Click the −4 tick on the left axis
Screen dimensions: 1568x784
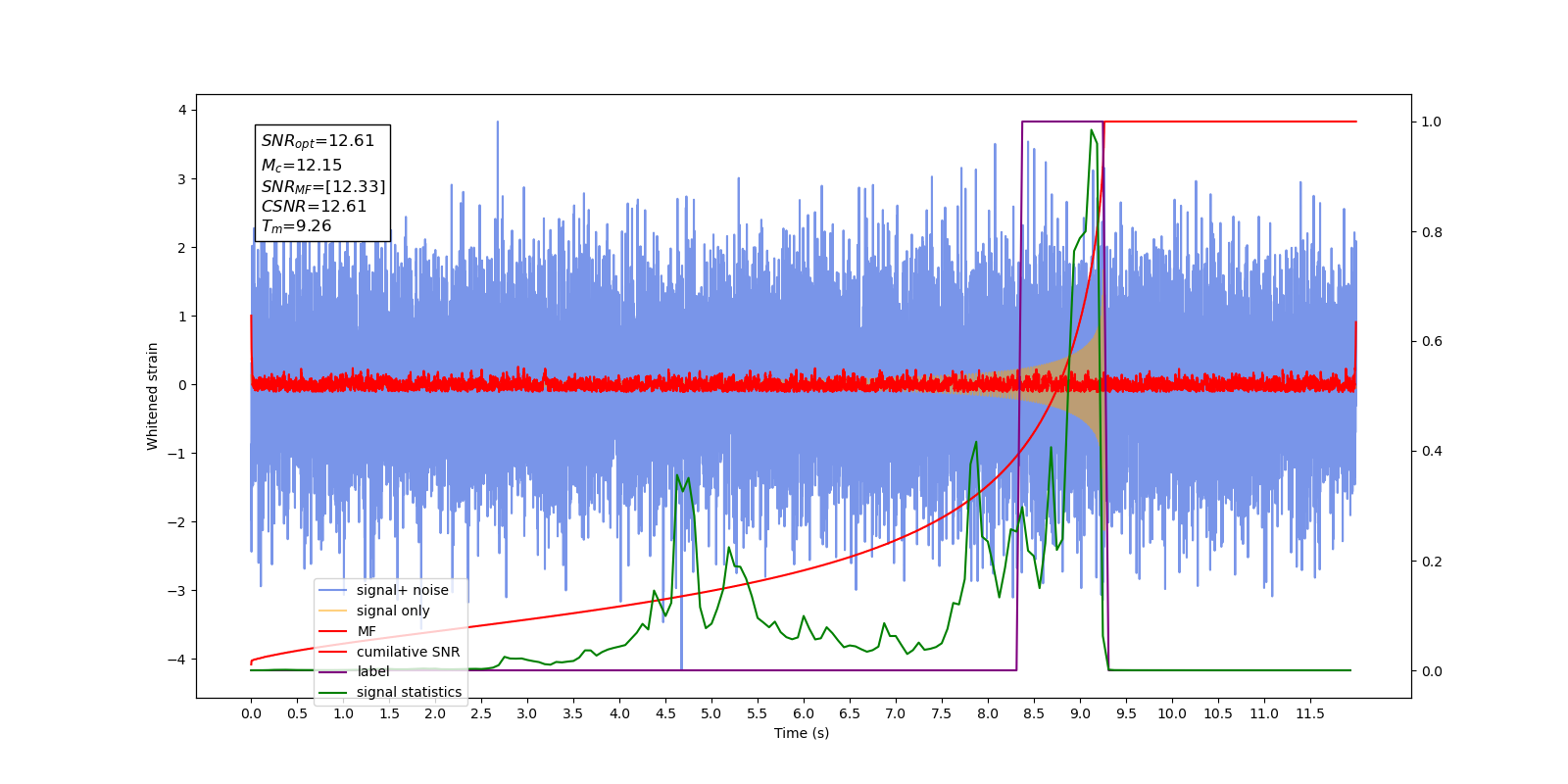pos(177,660)
